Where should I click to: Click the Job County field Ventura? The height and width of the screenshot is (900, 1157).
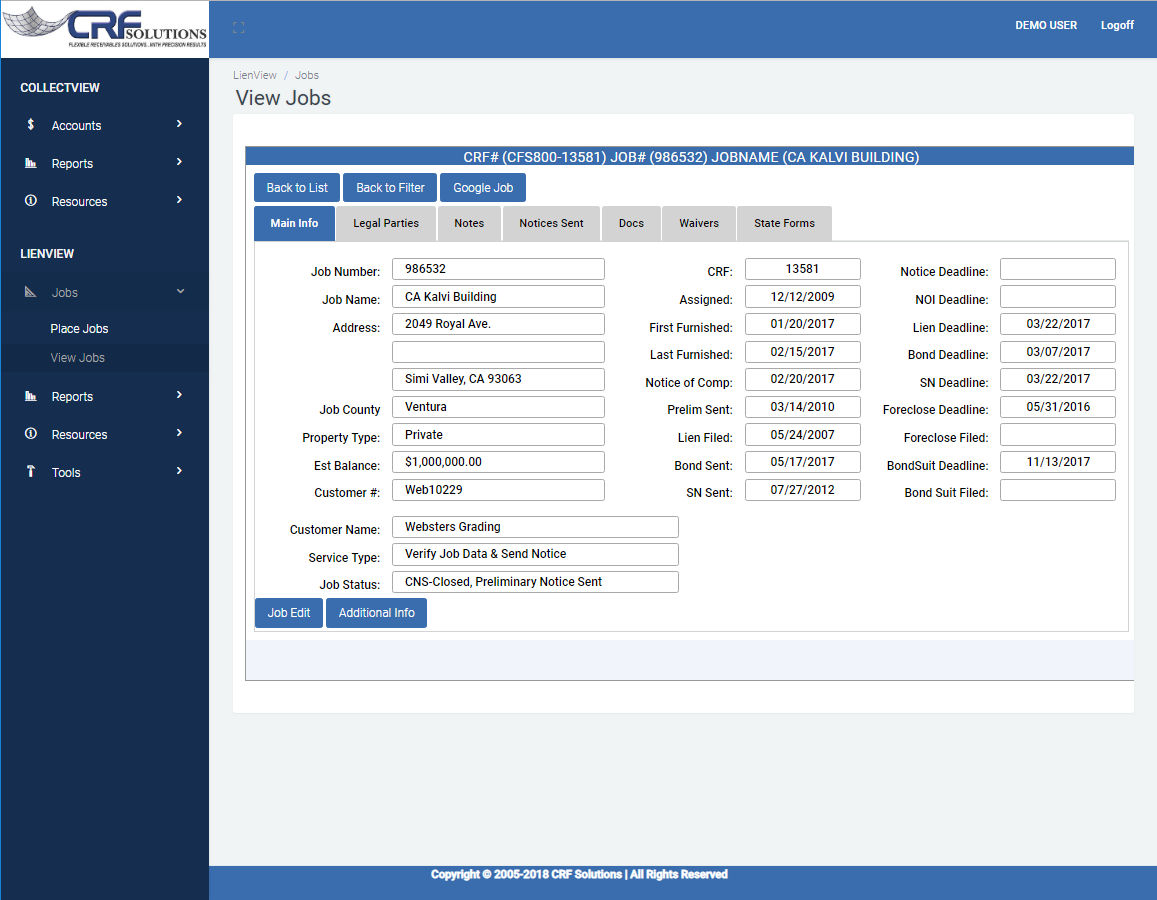498,407
